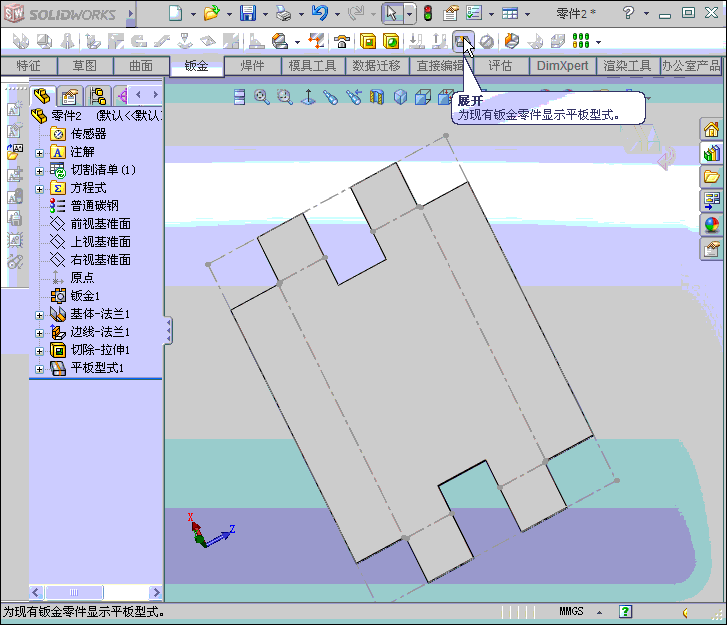The width and height of the screenshot is (727, 625).
Task: Expand the 边线-法兰1 feature
Action: tap(39, 333)
